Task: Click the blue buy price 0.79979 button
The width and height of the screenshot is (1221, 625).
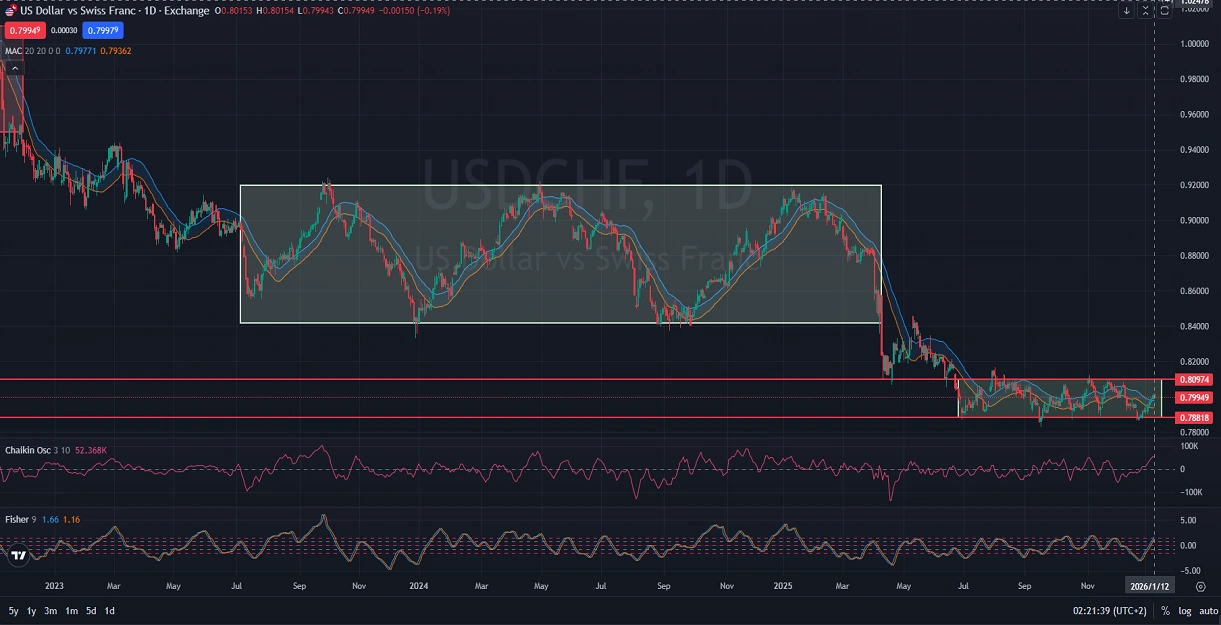Action: [x=103, y=31]
